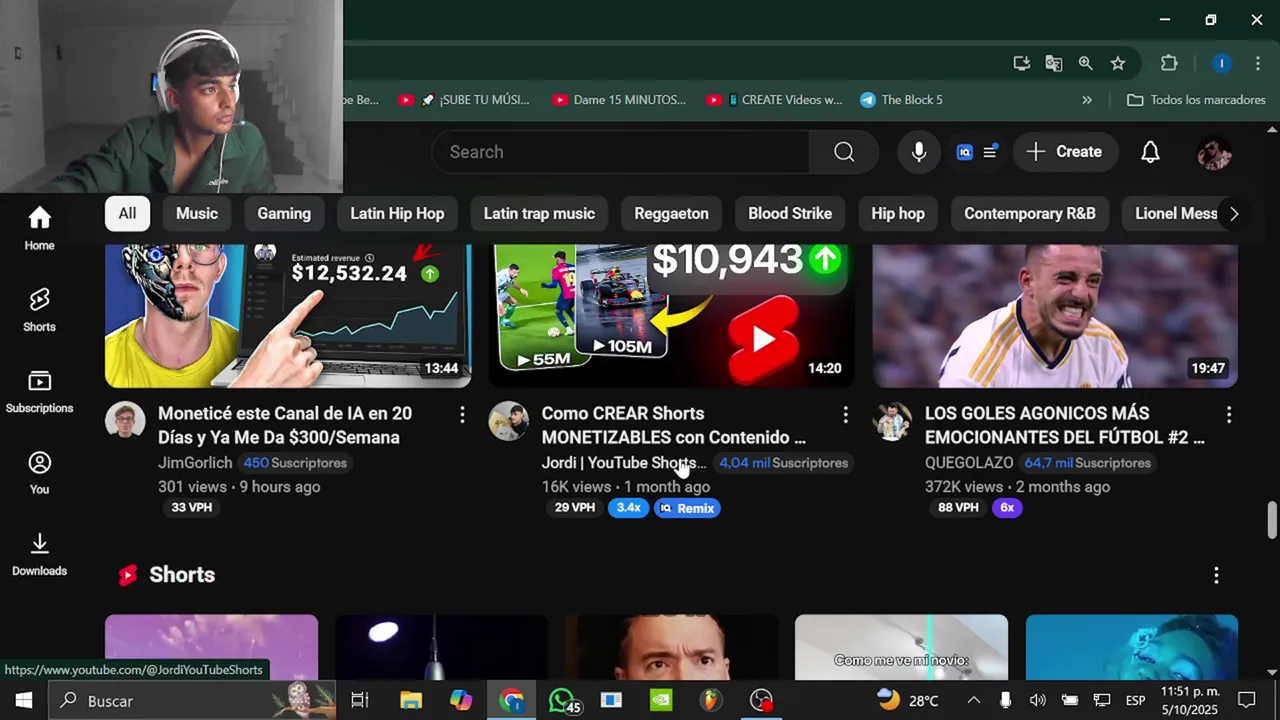Screen dimensions: 1280x720
Task: Click the Create button
Action: [1064, 152]
